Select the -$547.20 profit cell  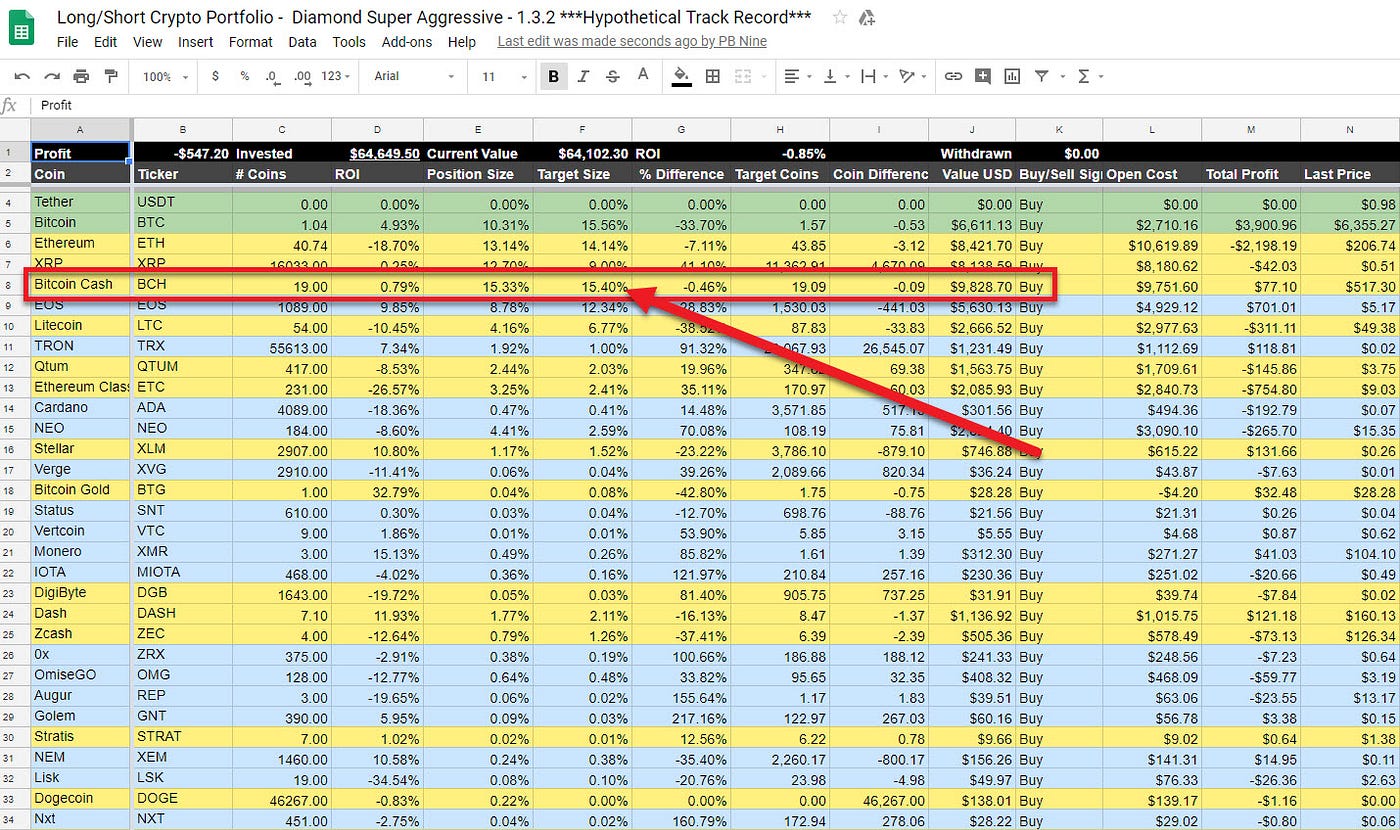182,154
